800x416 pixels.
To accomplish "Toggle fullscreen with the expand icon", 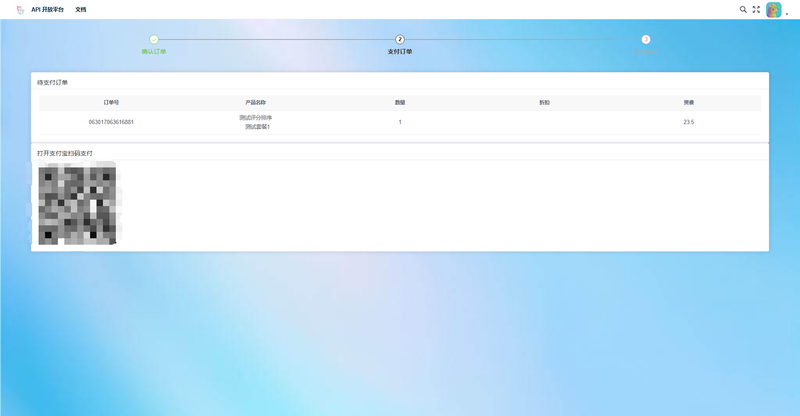I will click(756, 9).
